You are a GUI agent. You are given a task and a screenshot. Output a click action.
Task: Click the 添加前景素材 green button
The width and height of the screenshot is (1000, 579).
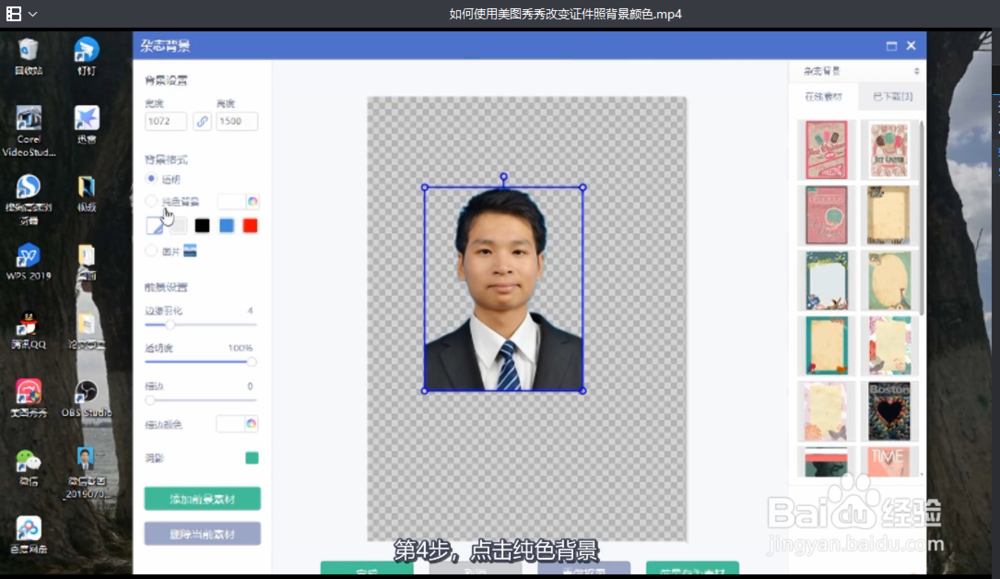point(201,497)
